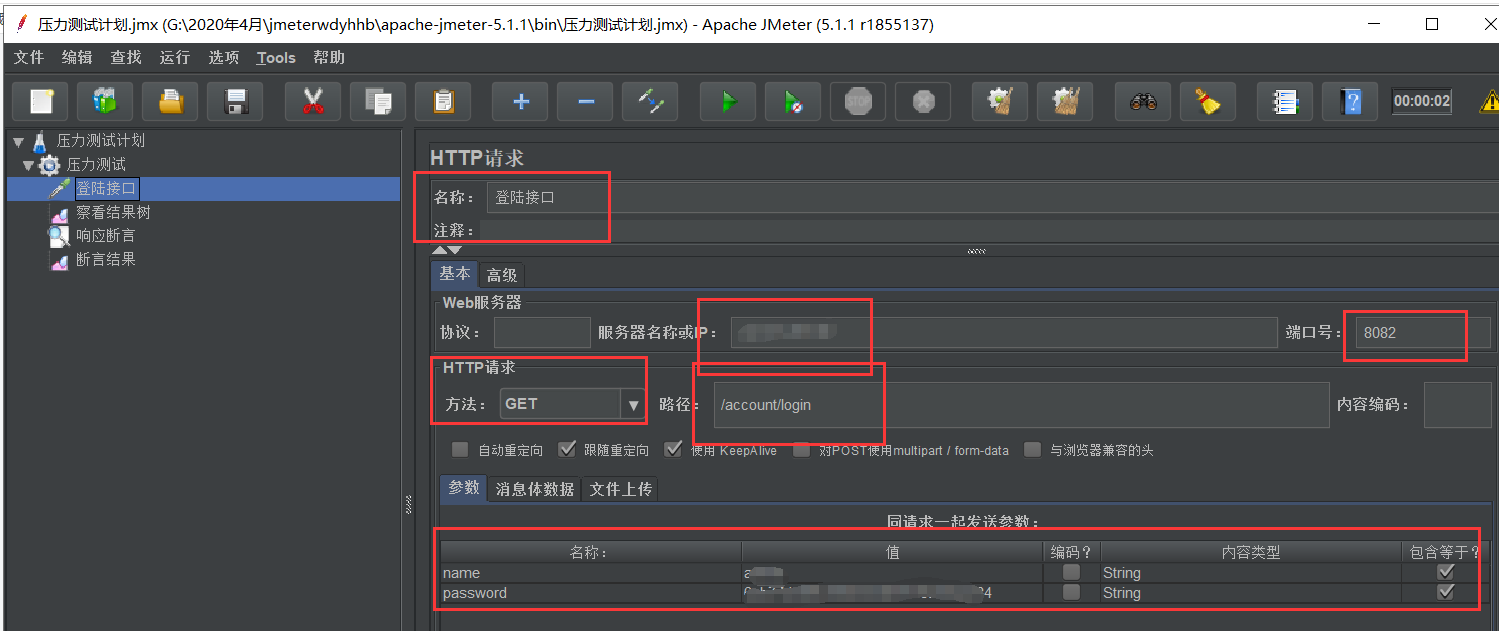Open the 查找 menu

[126, 58]
